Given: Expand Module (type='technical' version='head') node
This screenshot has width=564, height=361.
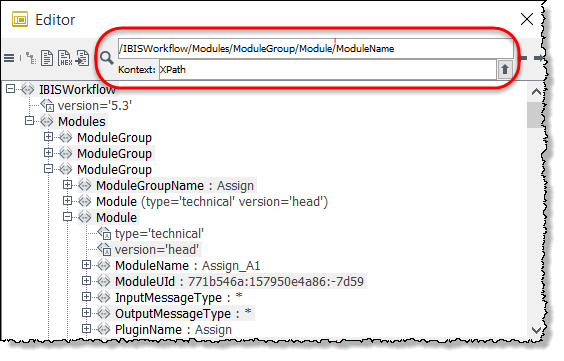Looking at the screenshot, I should (x=67, y=201).
